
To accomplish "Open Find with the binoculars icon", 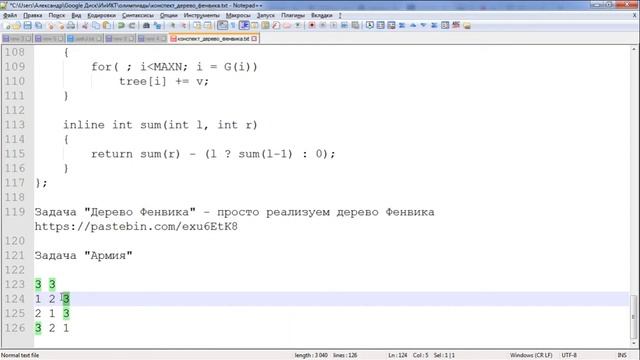I will tap(146, 25).
